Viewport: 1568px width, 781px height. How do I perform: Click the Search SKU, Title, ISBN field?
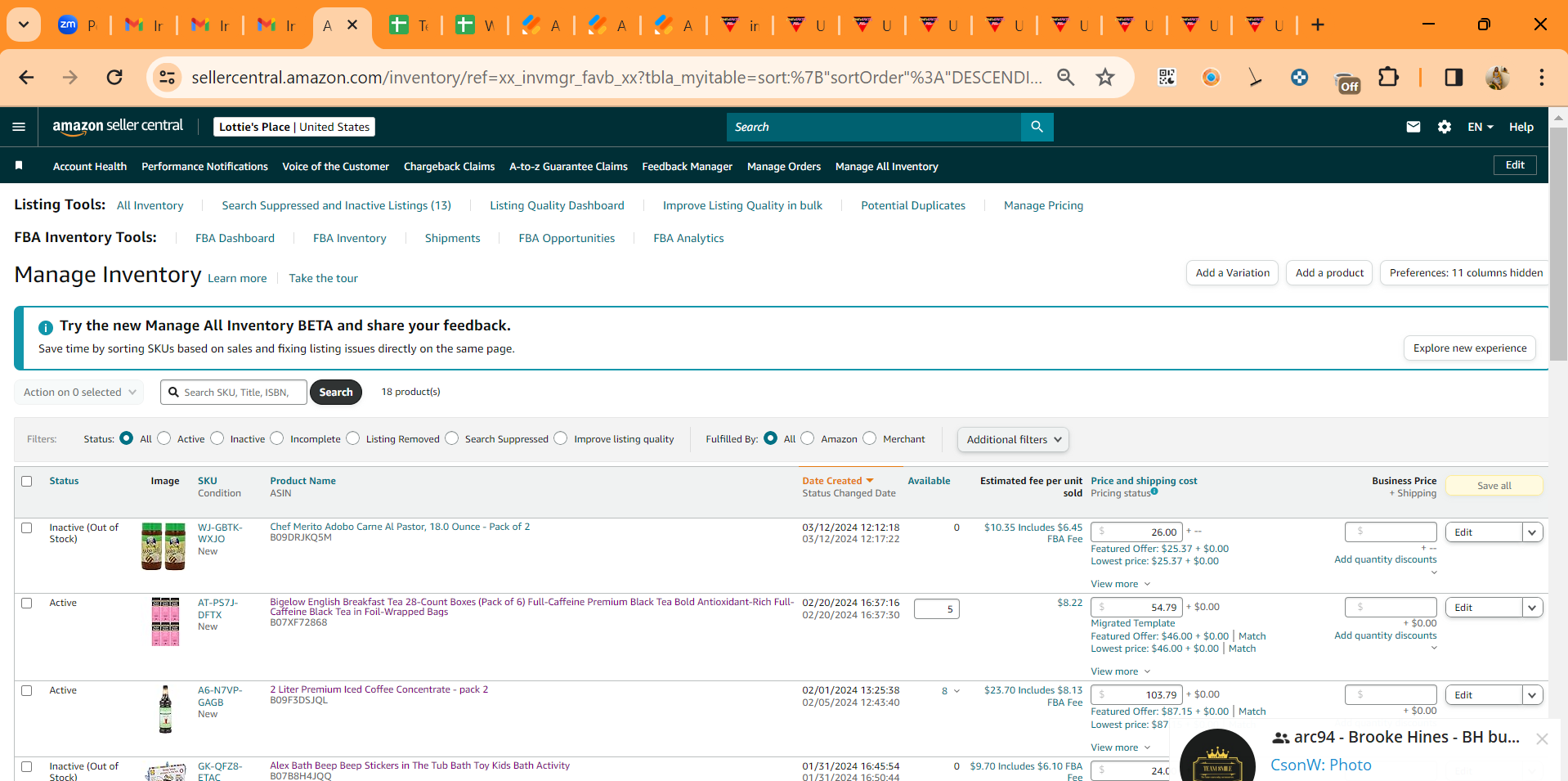pyautogui.click(x=234, y=393)
